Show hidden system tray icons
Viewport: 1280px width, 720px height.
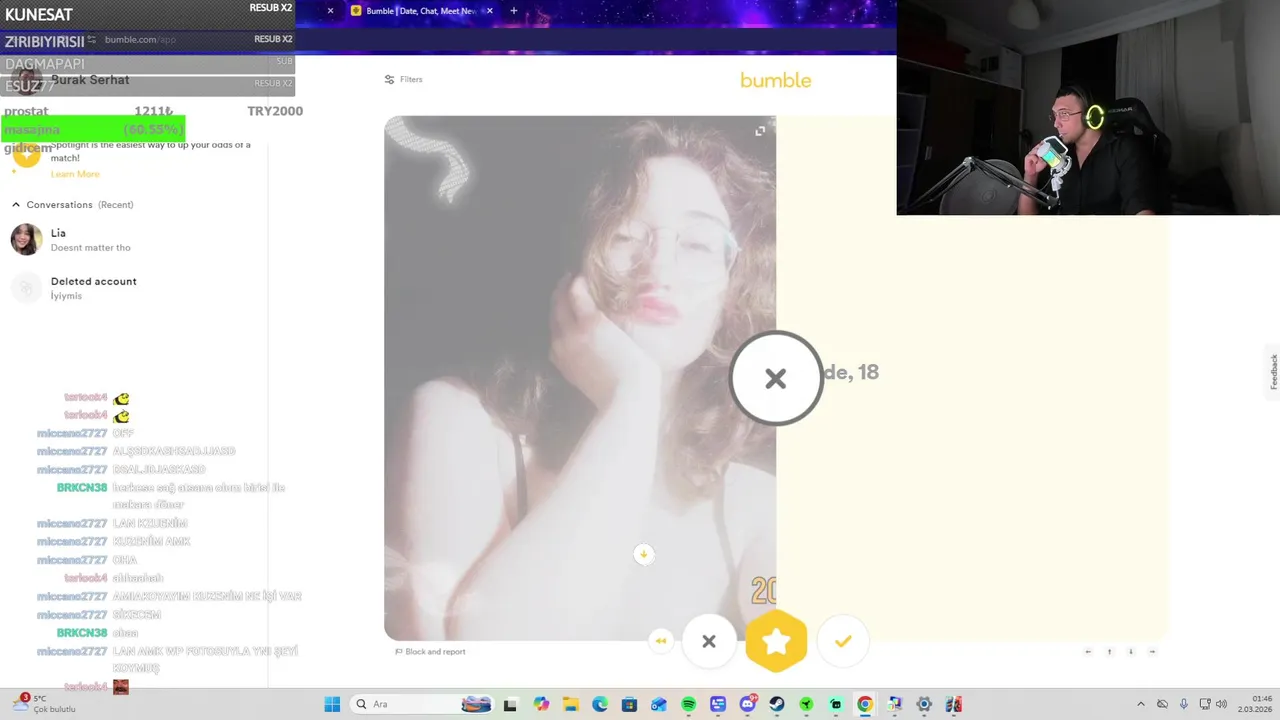1141,704
